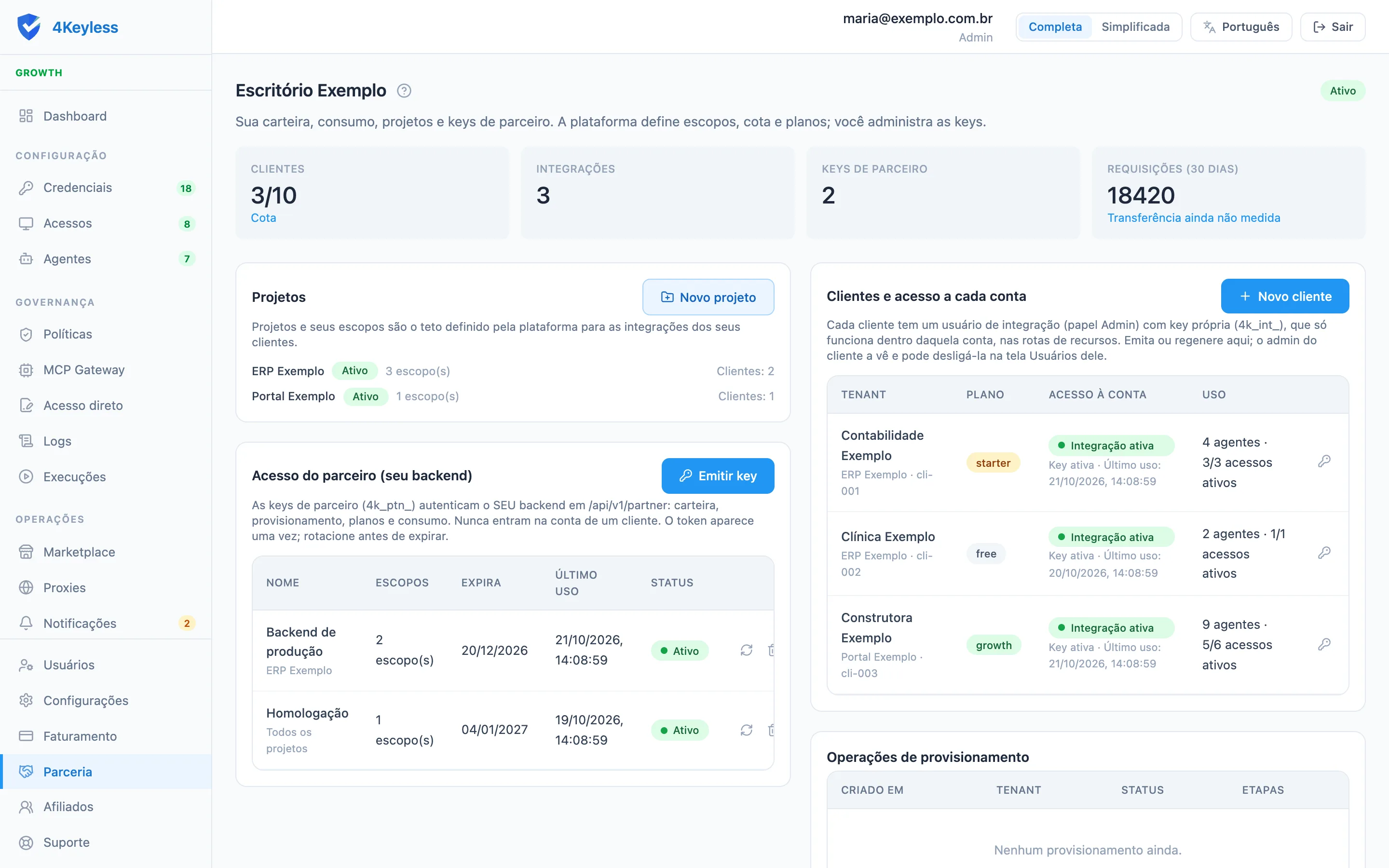This screenshot has height=868, width=1389.
Task: Go to the Parceria page
Action: [106, 772]
